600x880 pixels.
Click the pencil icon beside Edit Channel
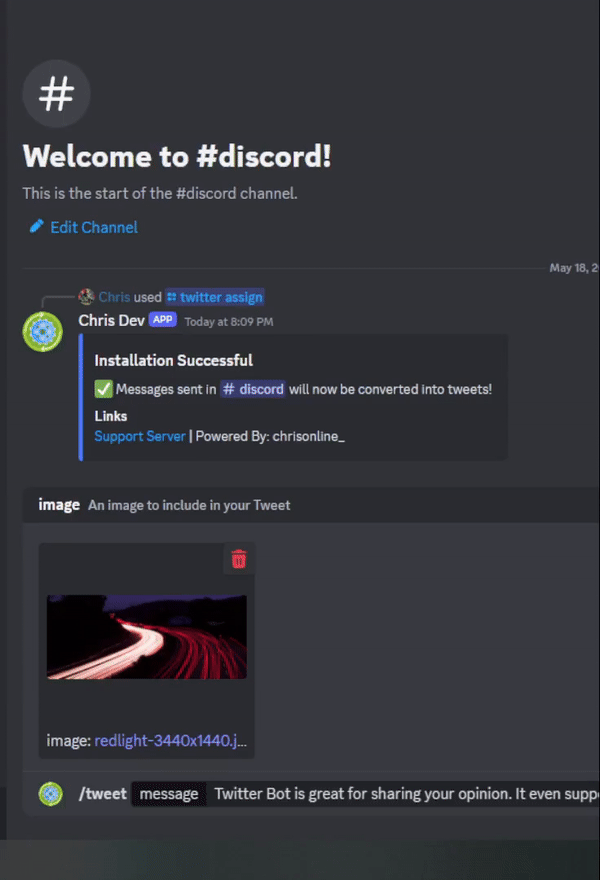[36, 226]
